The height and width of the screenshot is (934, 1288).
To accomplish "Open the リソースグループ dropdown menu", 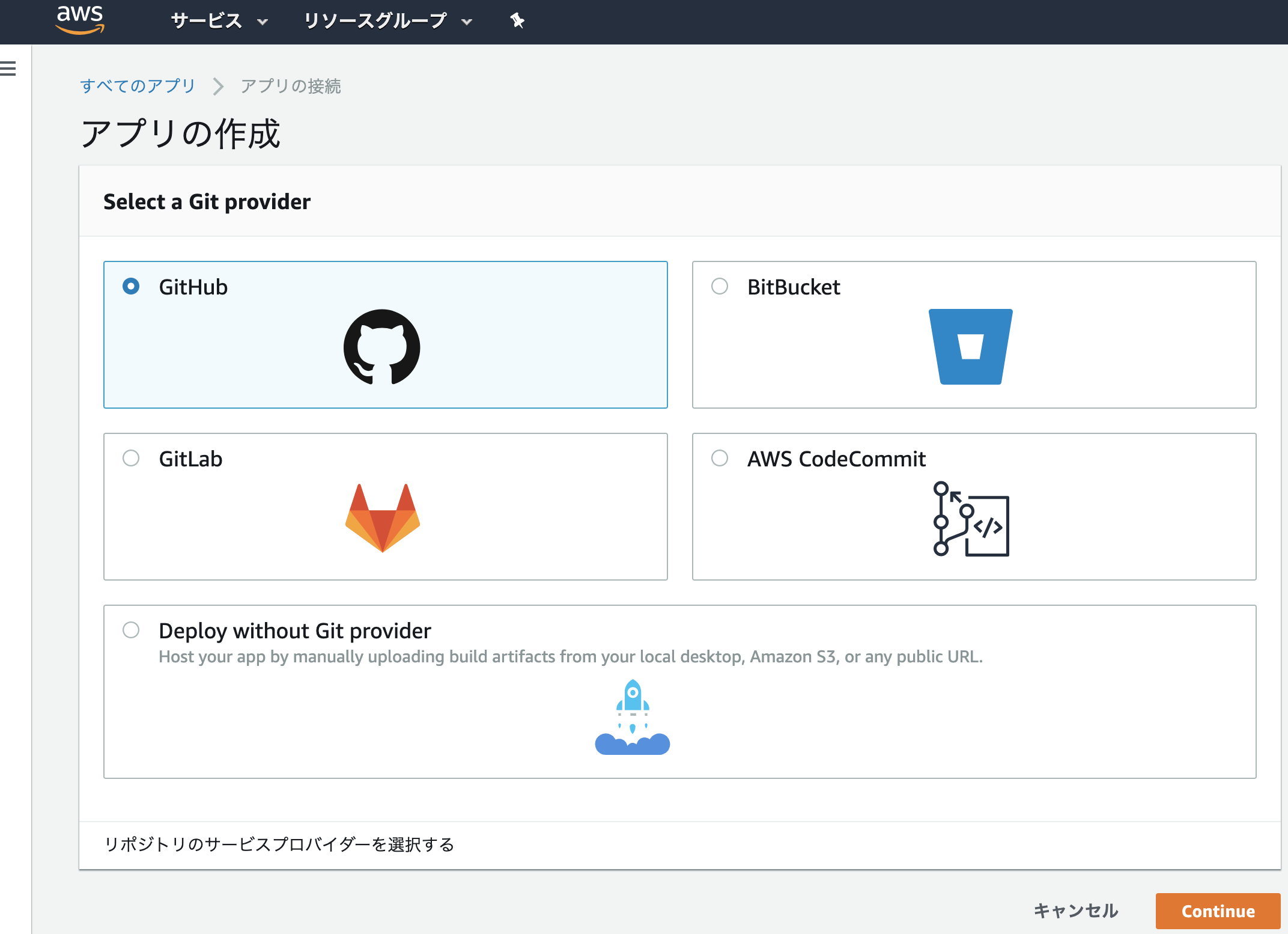I will click(375, 20).
